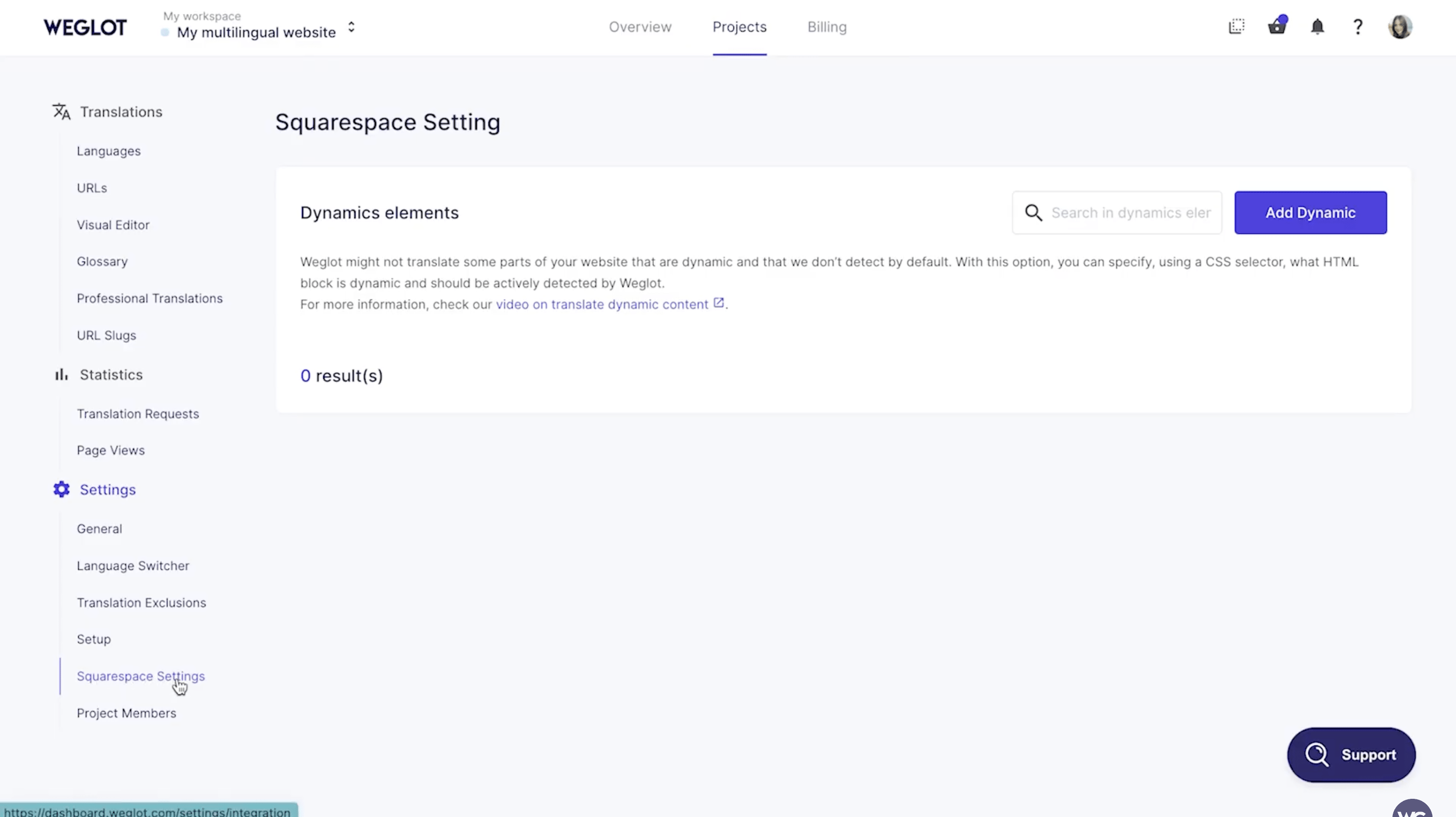Open Project Members
The image size is (1456, 817).
point(126,713)
